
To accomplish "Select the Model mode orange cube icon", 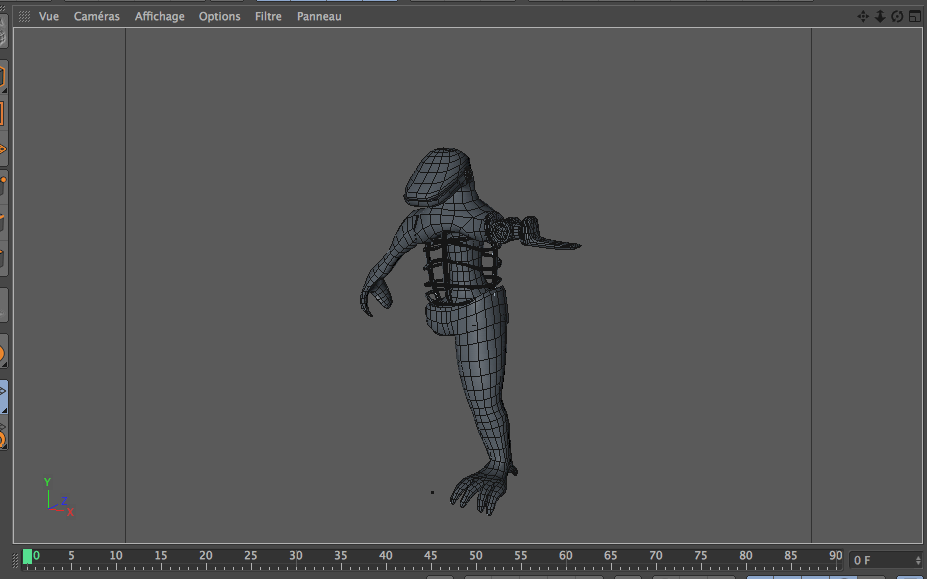I will point(2,77).
